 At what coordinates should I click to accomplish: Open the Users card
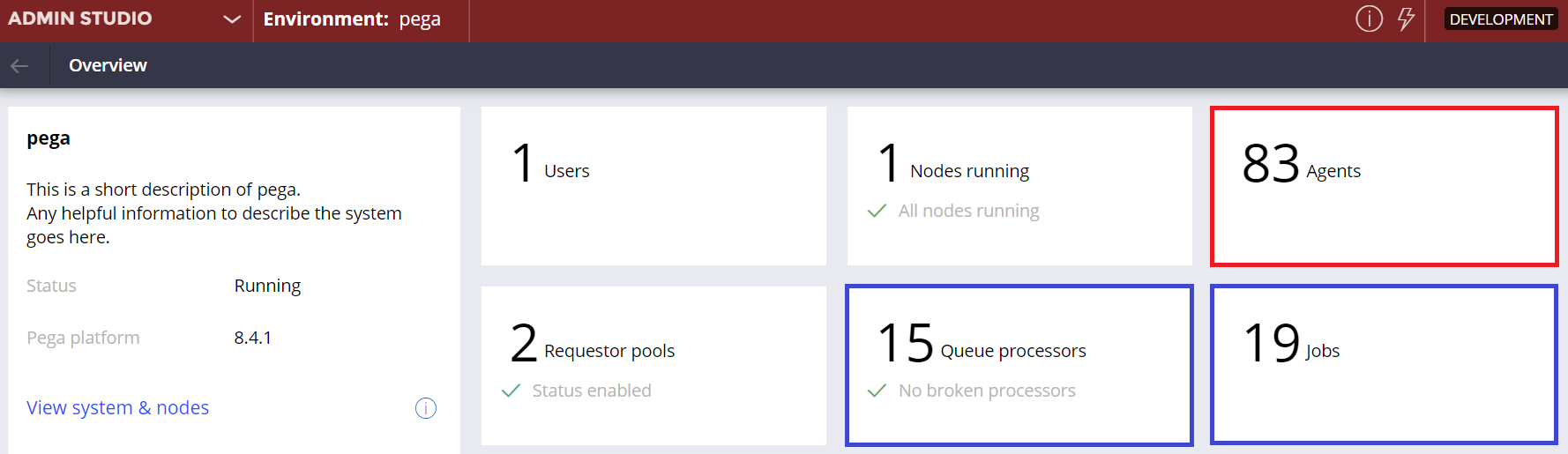pyautogui.click(x=653, y=186)
